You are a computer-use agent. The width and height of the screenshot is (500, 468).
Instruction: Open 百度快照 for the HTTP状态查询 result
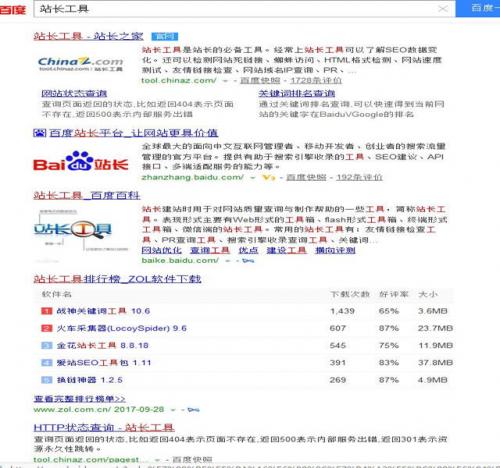192,460
